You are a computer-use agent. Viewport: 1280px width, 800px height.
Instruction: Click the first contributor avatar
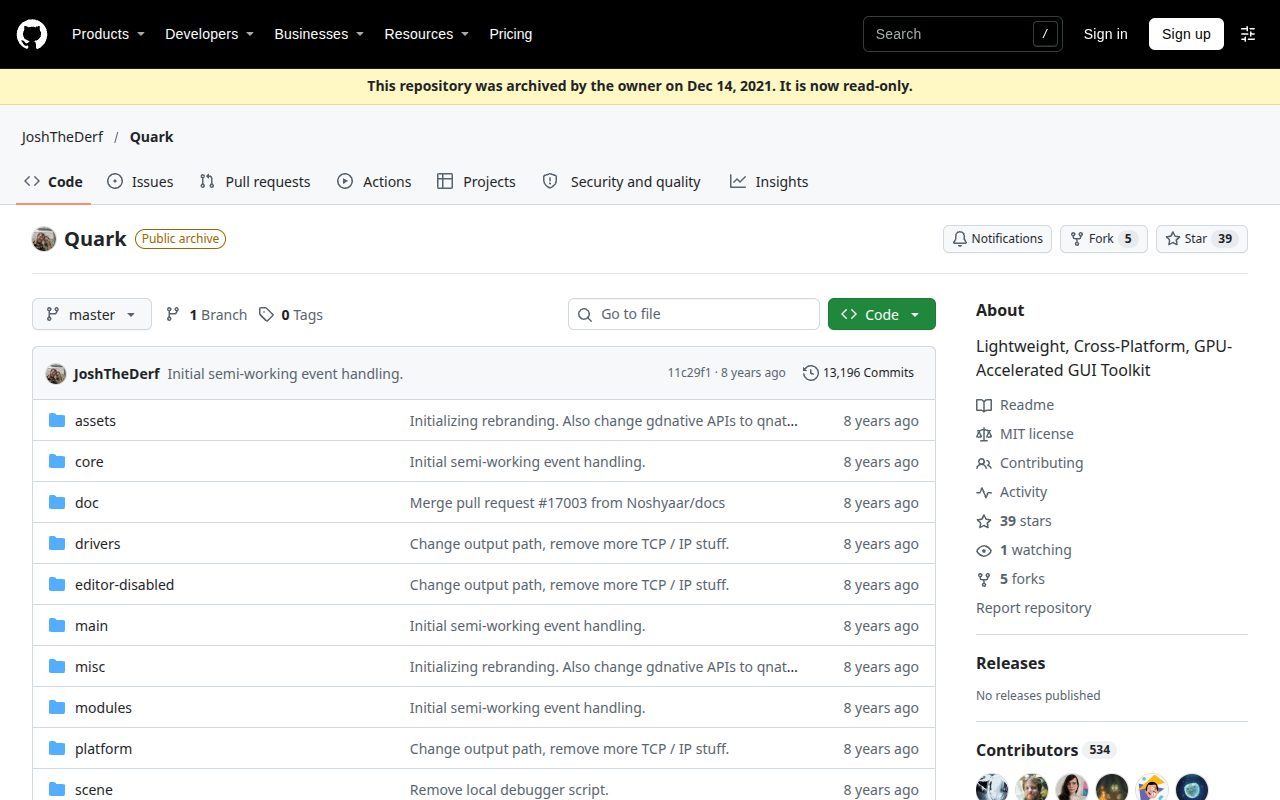(x=992, y=787)
